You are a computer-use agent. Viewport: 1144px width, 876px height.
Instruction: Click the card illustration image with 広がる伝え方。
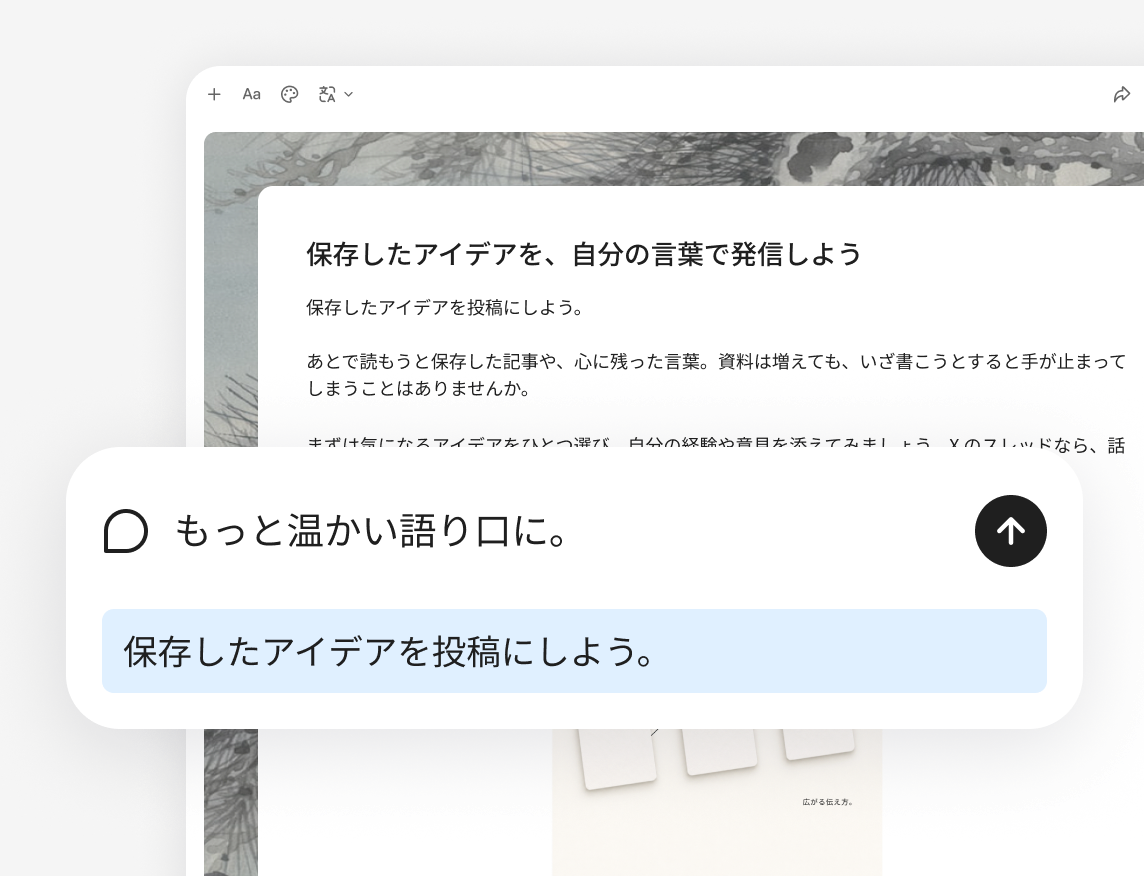(x=716, y=801)
